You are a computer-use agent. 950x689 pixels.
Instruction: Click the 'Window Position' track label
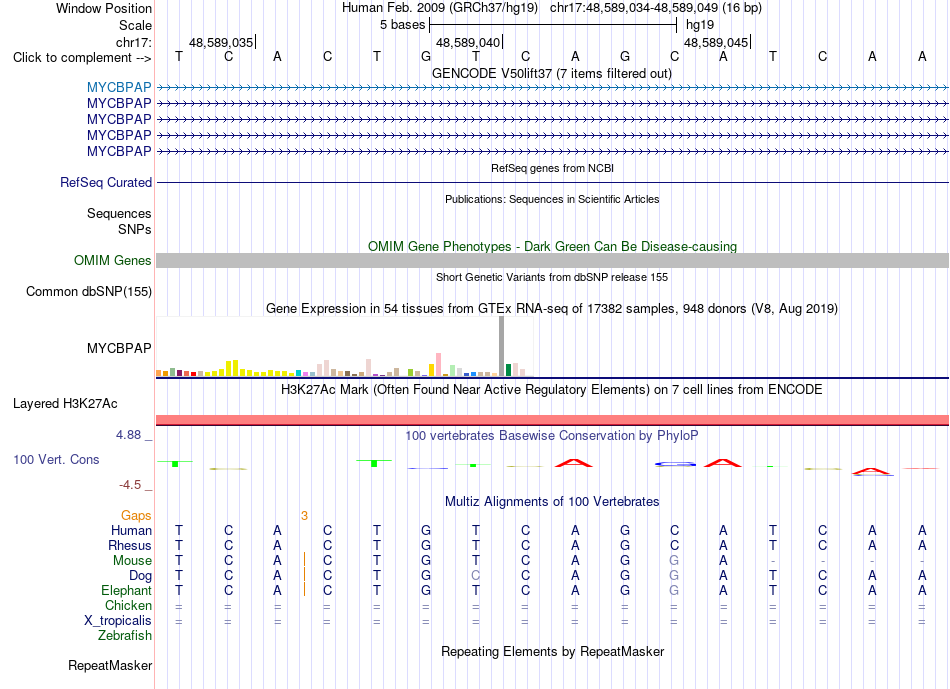[104, 8]
